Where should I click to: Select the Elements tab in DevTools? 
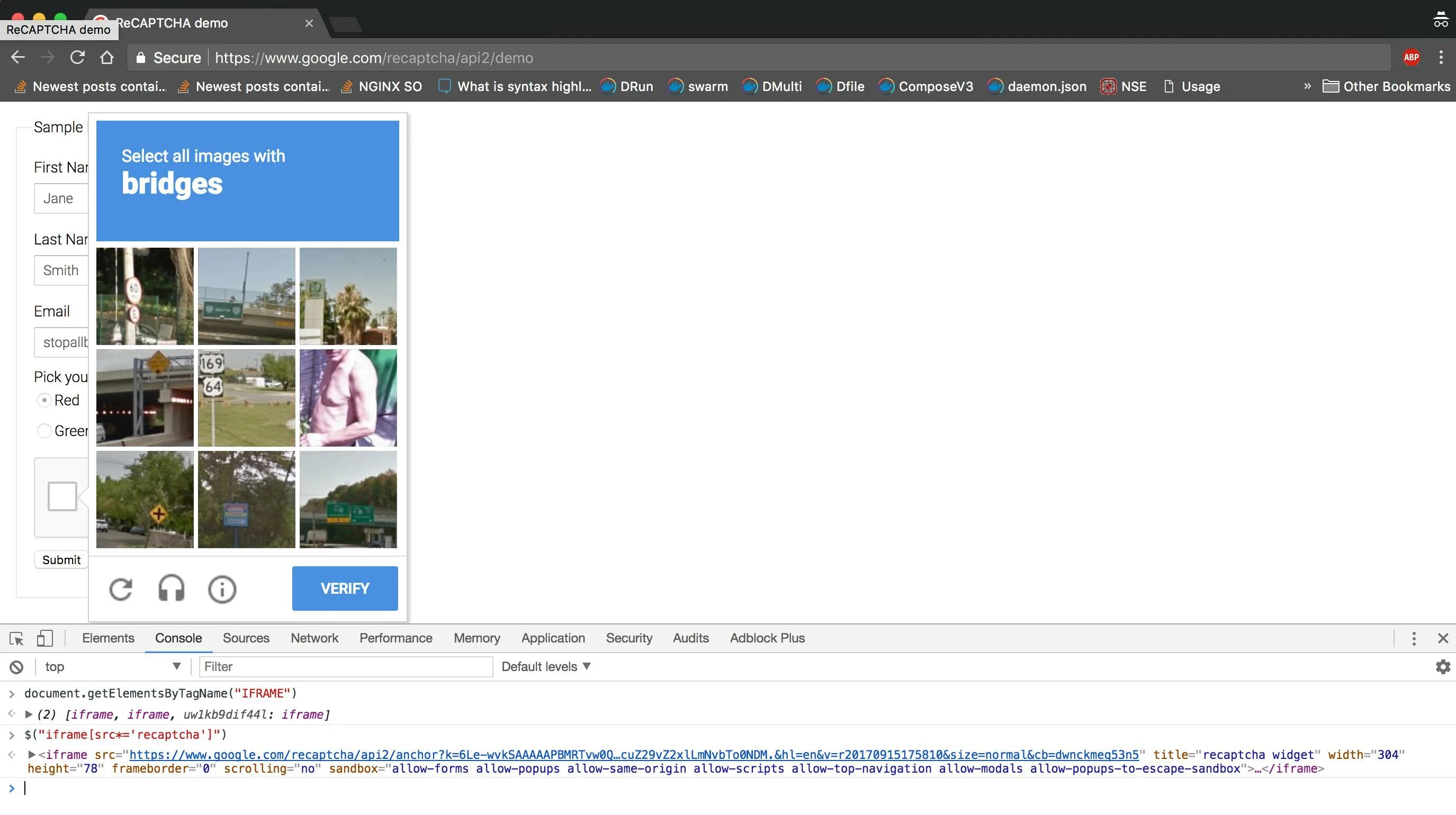[x=107, y=637]
